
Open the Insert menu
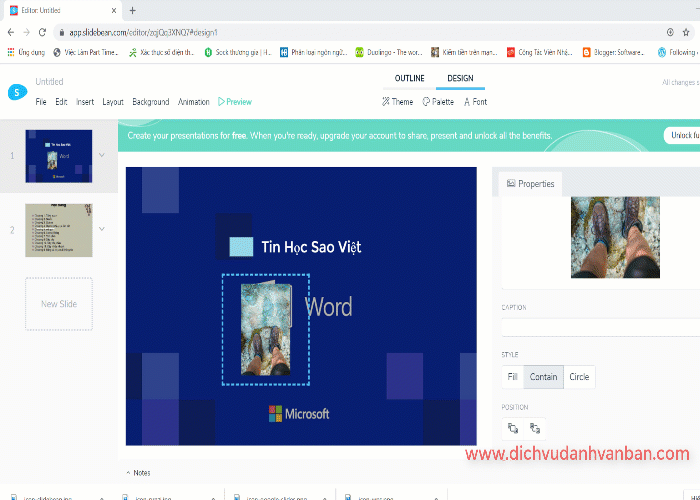coord(85,102)
